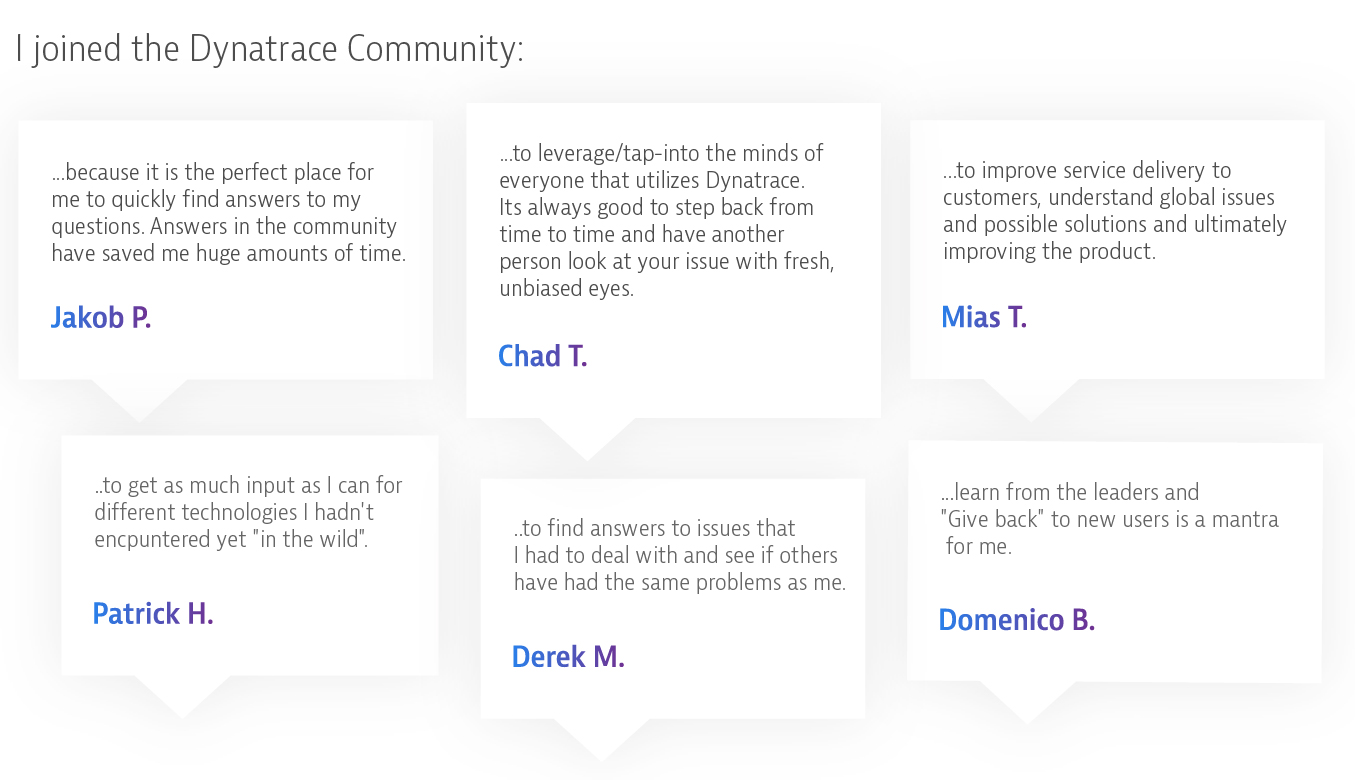Screen dimensions: 1355x780
Task: Click the speech bubble tail under Patrick's card
Action: (x=182, y=695)
